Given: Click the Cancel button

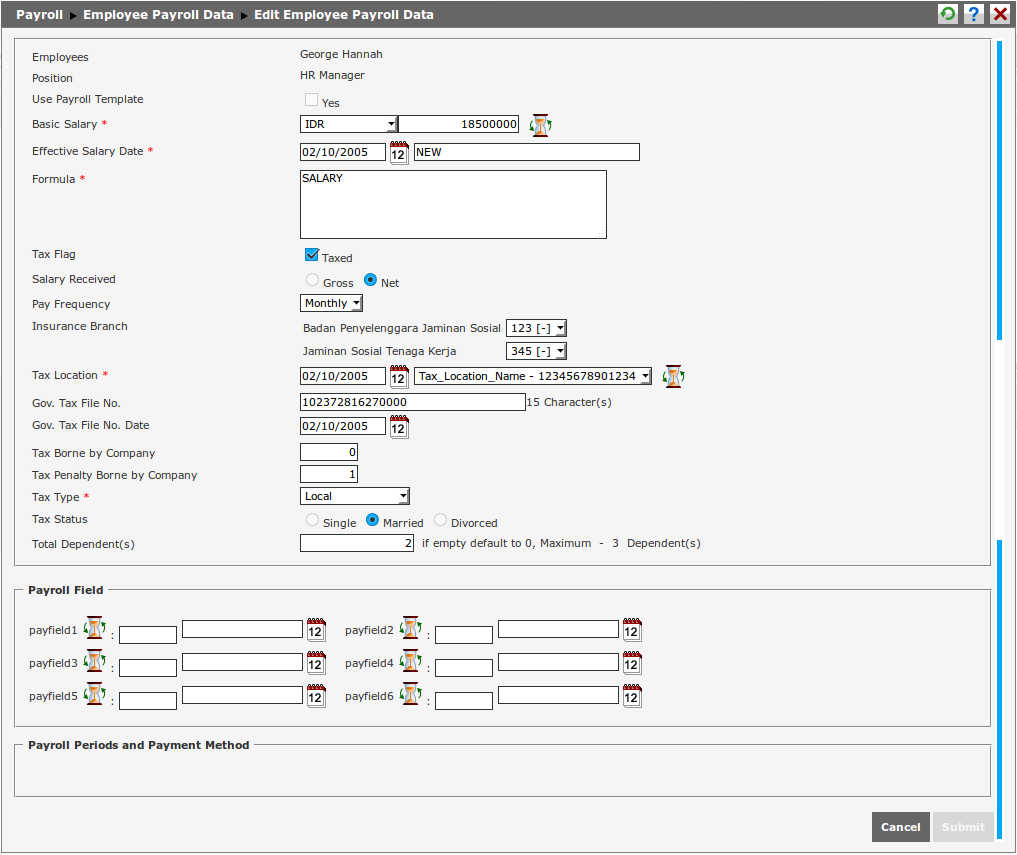Looking at the screenshot, I should 900,827.
